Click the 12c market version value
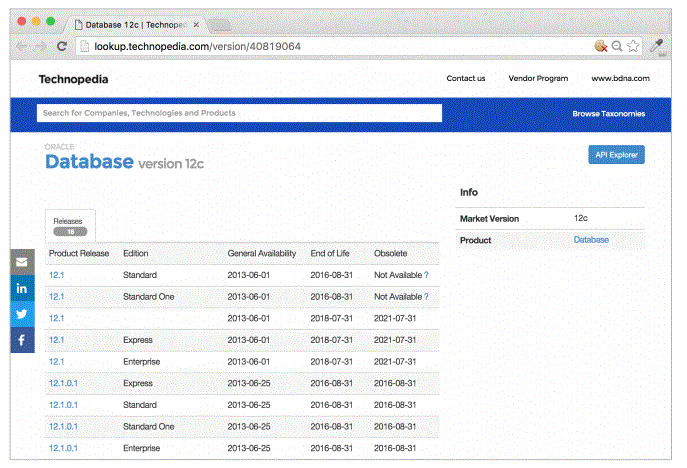Viewport: 687px width, 468px height. coord(581,218)
